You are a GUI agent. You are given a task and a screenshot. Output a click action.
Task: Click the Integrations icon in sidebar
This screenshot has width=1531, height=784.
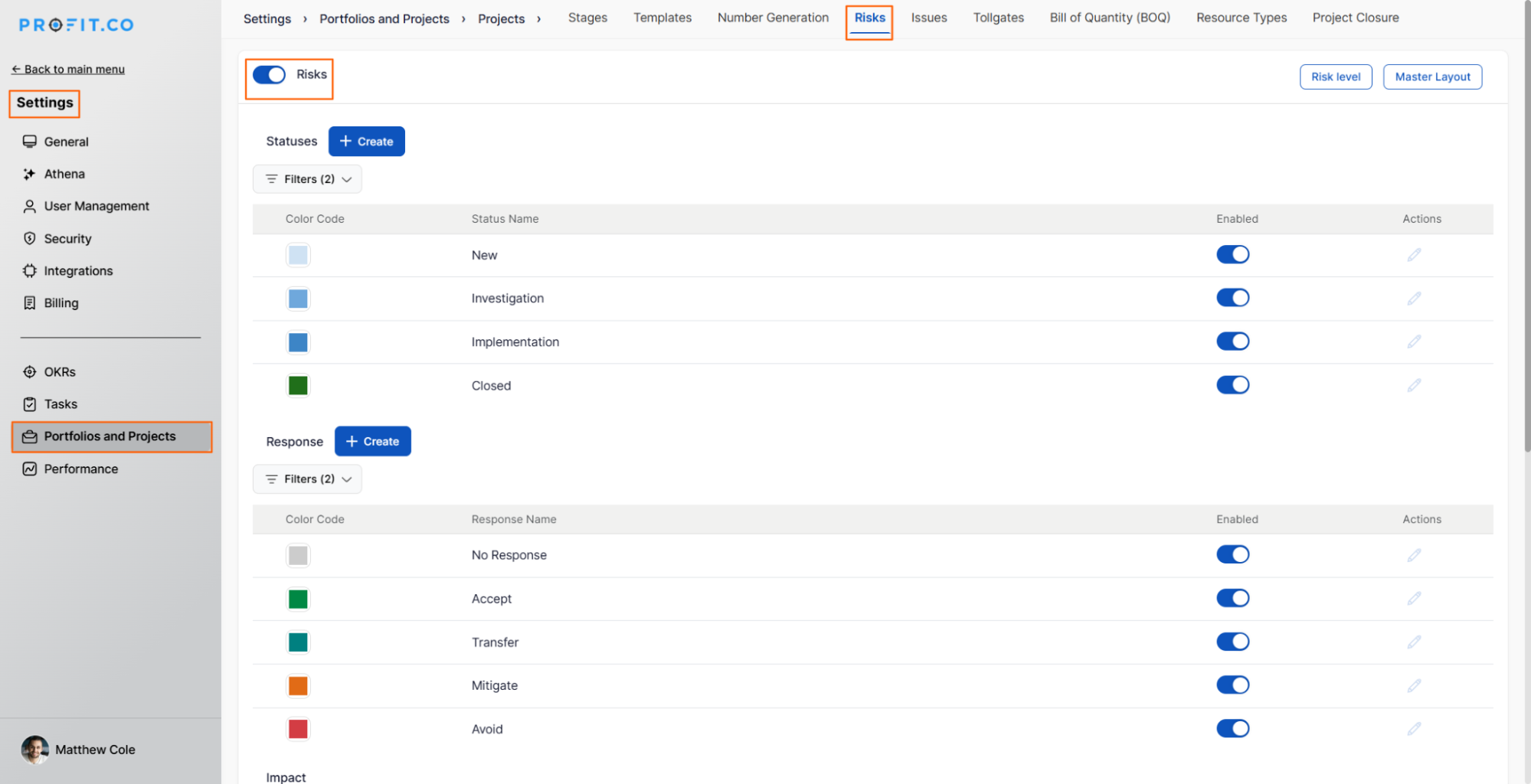click(x=29, y=270)
